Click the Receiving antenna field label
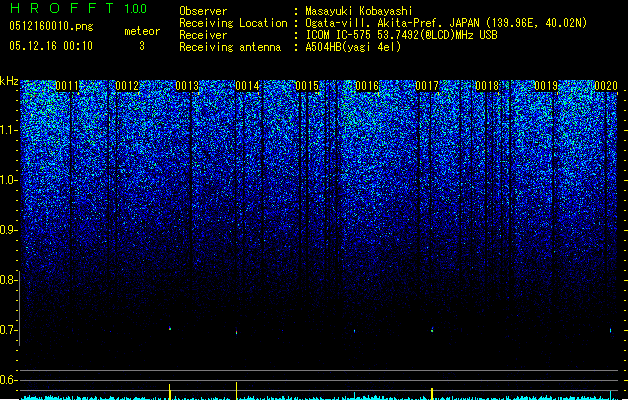This screenshot has width=629, height=400. click(x=230, y=47)
